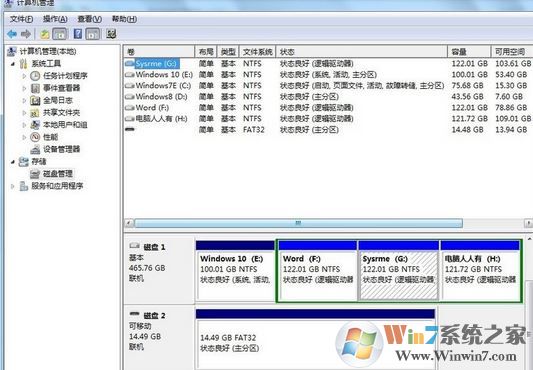Click the 设备管理器 icon
Image resolution: width=533 pixels, height=370 pixels.
click(35, 149)
